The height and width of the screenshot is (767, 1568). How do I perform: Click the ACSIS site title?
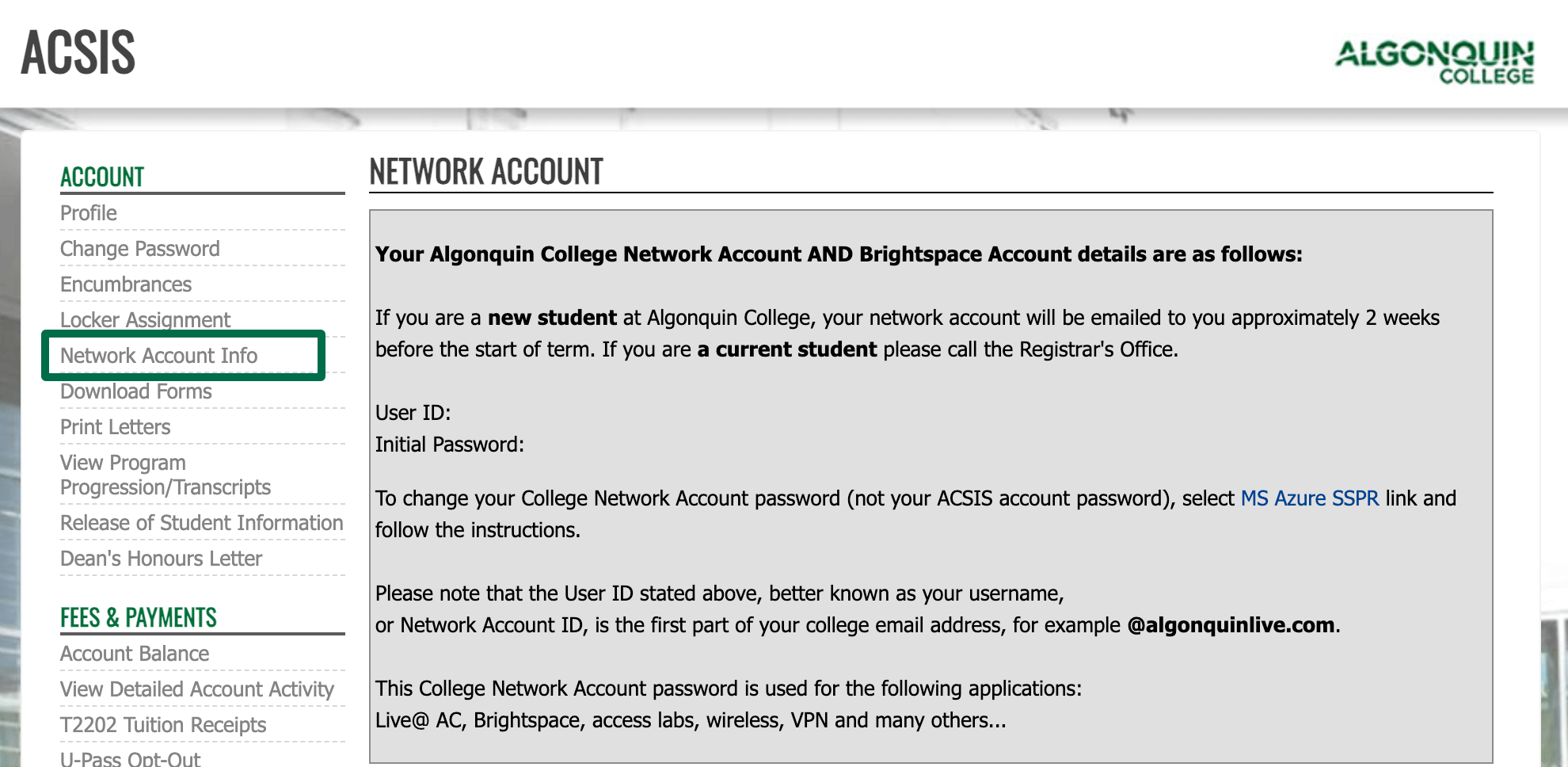pos(78,52)
